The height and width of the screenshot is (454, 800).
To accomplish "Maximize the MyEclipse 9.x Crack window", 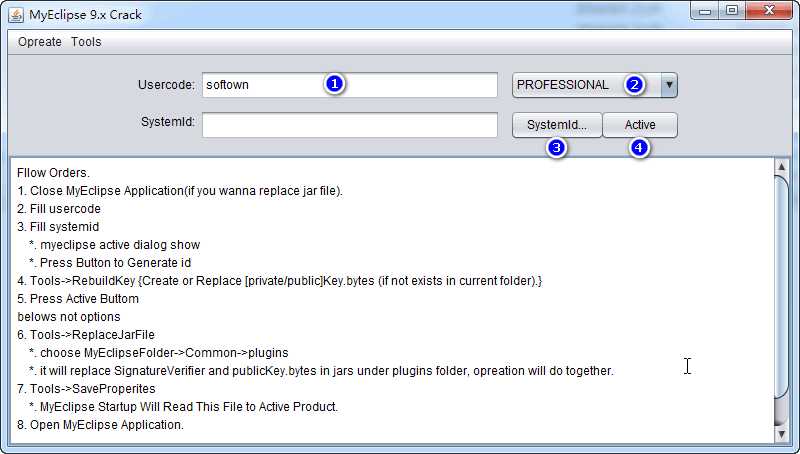I will pyautogui.click(x=732, y=11).
